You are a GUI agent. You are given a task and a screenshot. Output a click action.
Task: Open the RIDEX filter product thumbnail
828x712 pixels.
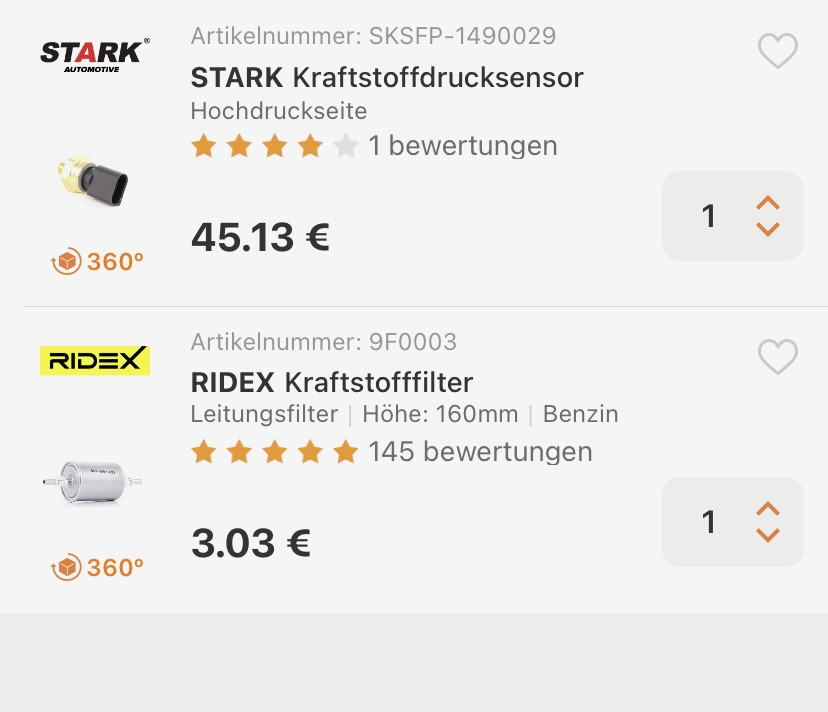point(94,483)
